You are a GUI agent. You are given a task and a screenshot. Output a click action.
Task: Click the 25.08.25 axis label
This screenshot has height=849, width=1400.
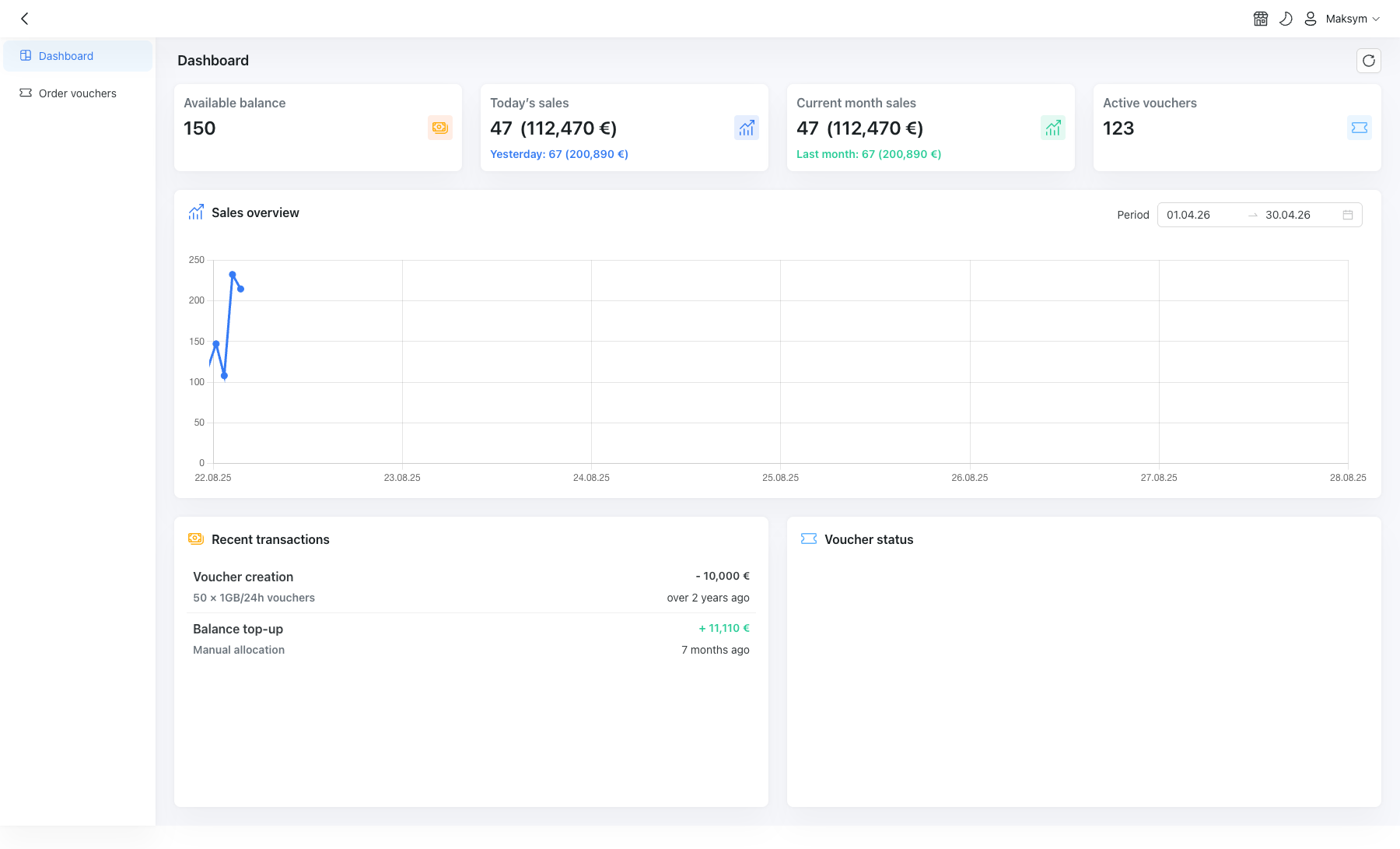(780, 478)
